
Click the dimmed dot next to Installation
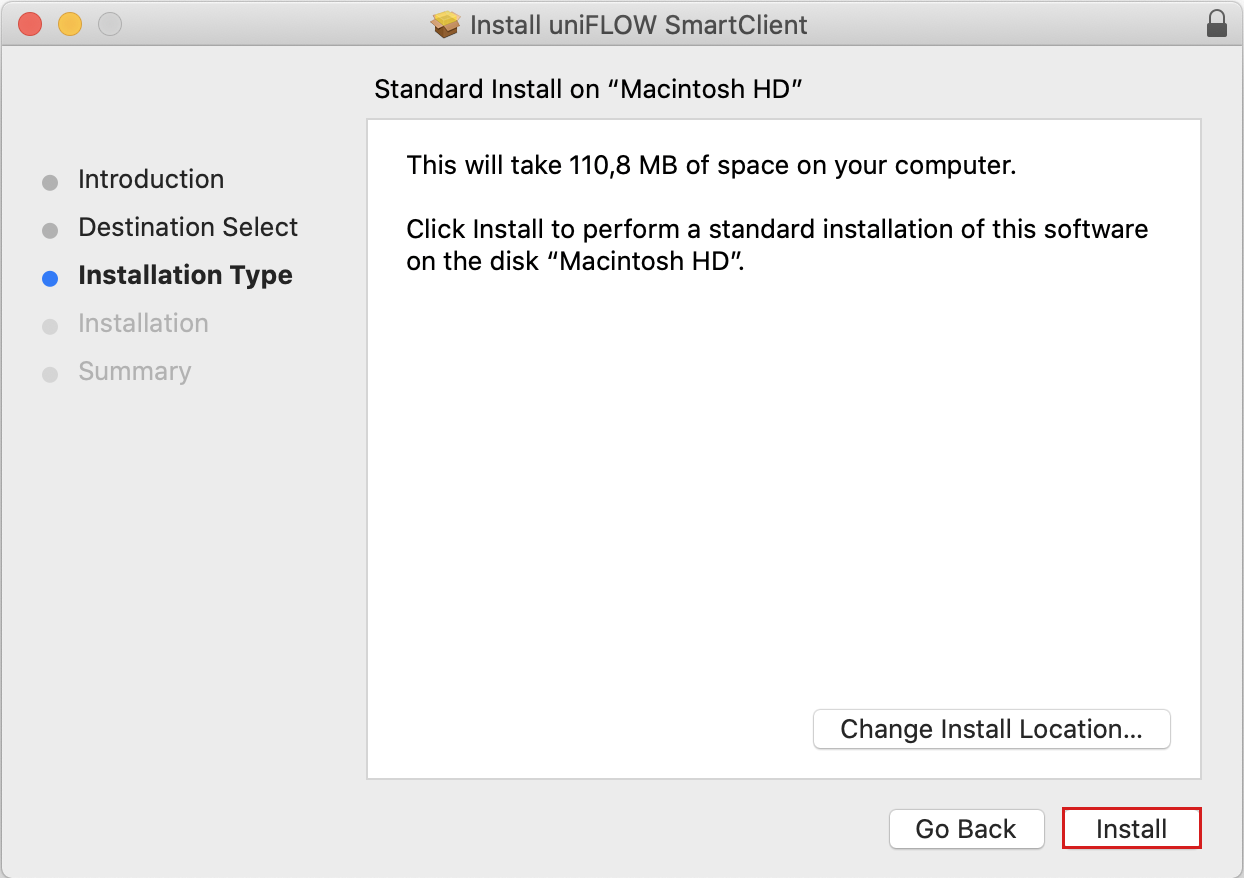[49, 325]
